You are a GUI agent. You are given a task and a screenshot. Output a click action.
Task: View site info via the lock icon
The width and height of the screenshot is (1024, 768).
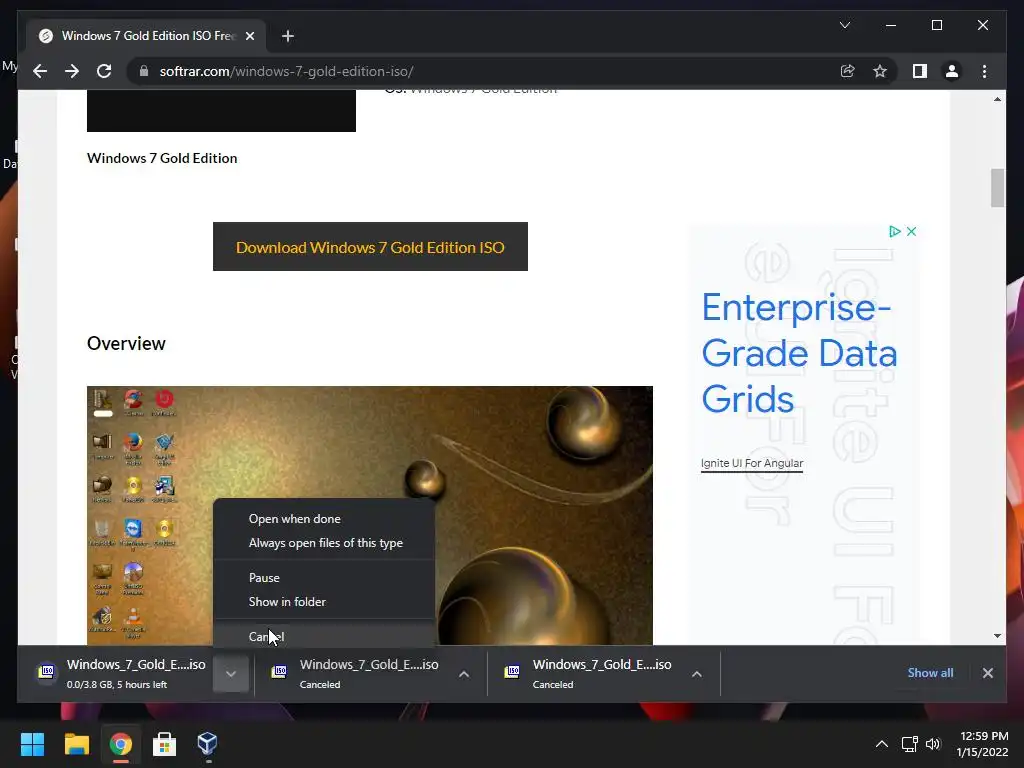coord(144,71)
